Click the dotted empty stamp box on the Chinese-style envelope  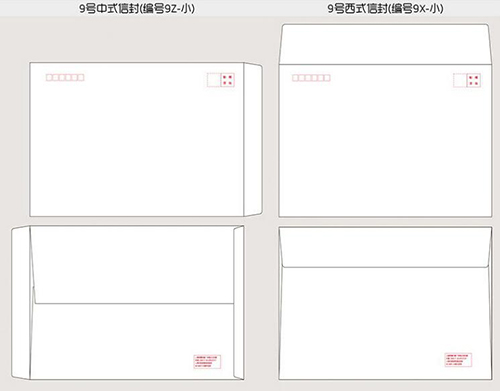point(214,80)
